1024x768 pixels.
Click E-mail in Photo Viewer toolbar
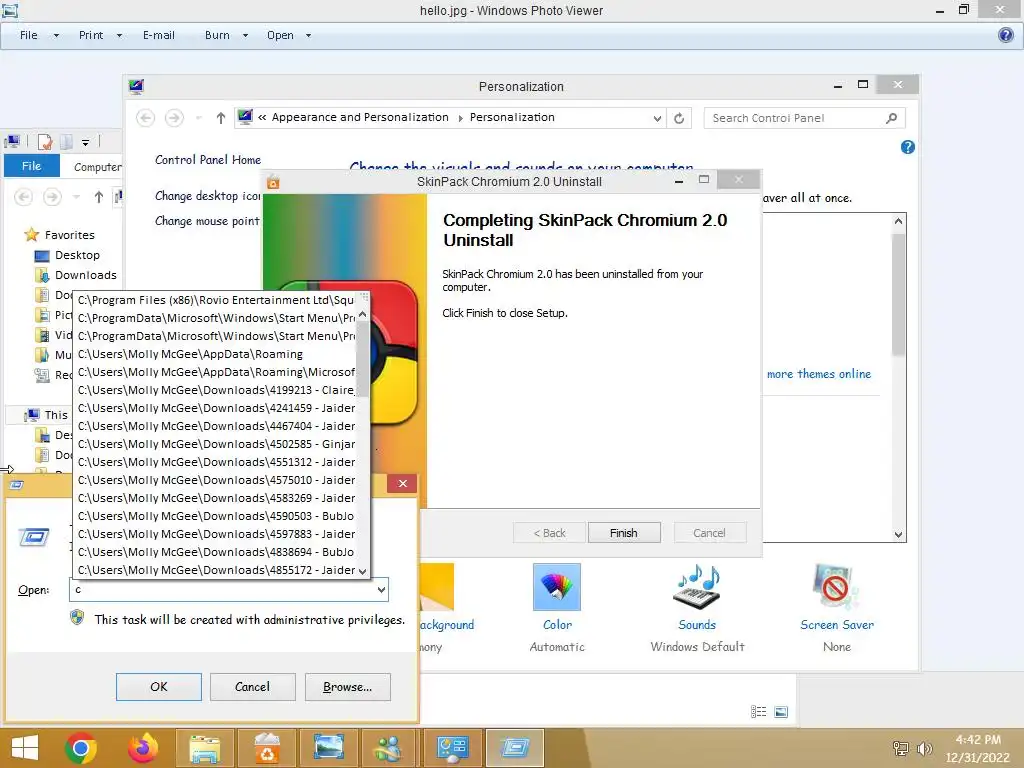click(x=159, y=35)
